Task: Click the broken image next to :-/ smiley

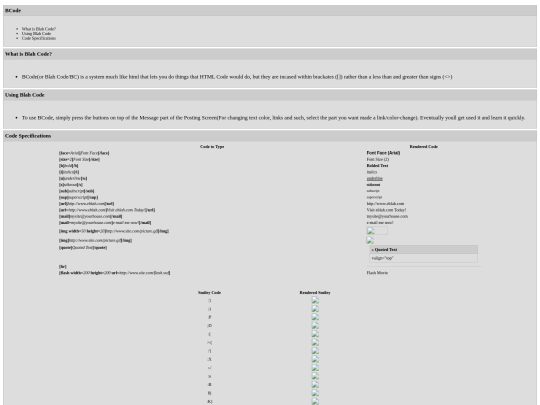Action: (x=315, y=368)
